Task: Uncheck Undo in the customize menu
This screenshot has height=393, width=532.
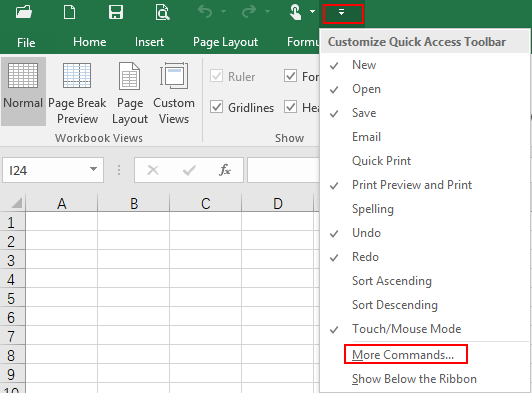Action: [424, 233]
